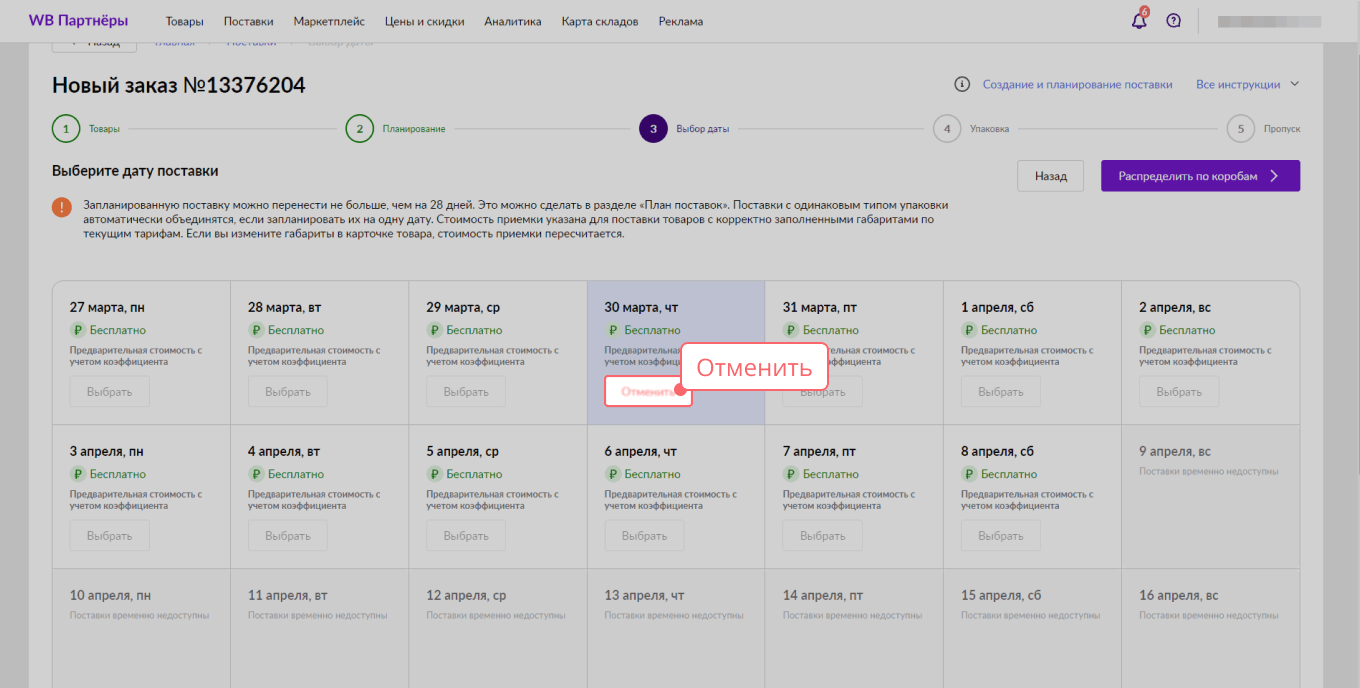Click the help question mark icon
This screenshot has height=688, width=1360.
tap(1173, 21)
